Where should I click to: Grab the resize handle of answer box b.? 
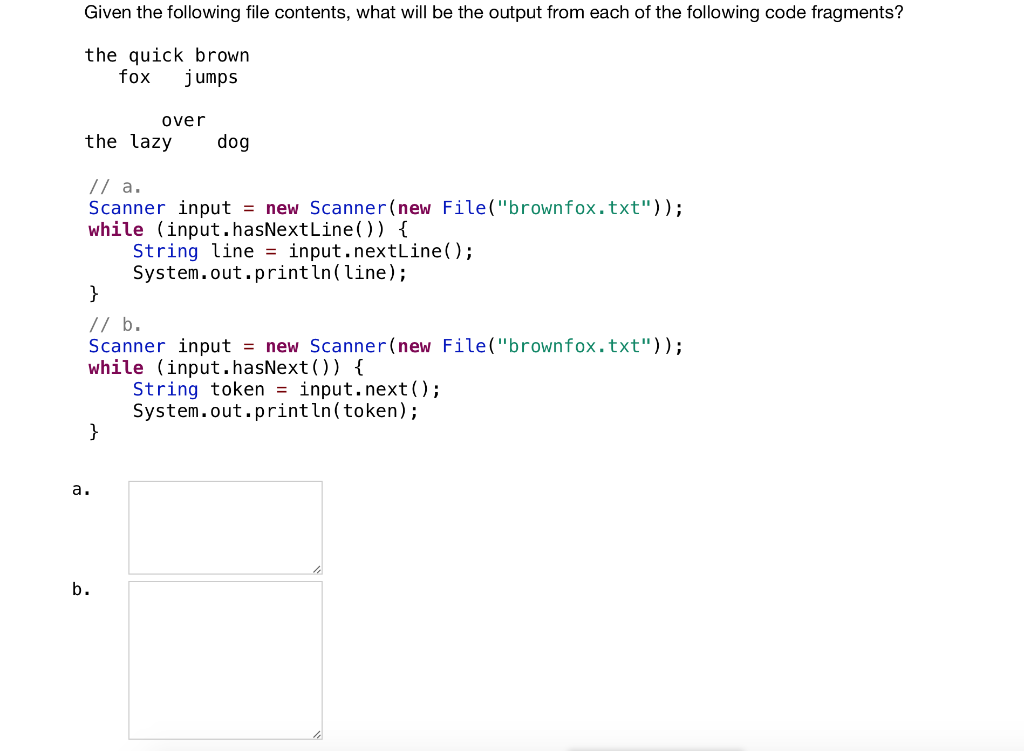pos(317,735)
